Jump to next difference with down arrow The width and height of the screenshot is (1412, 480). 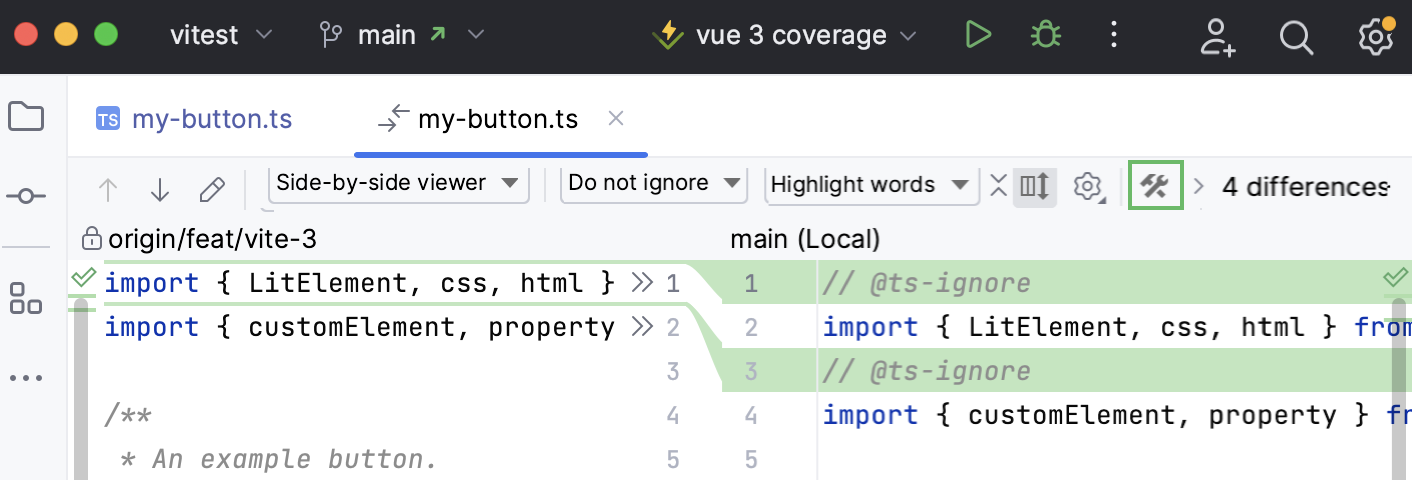click(x=159, y=189)
